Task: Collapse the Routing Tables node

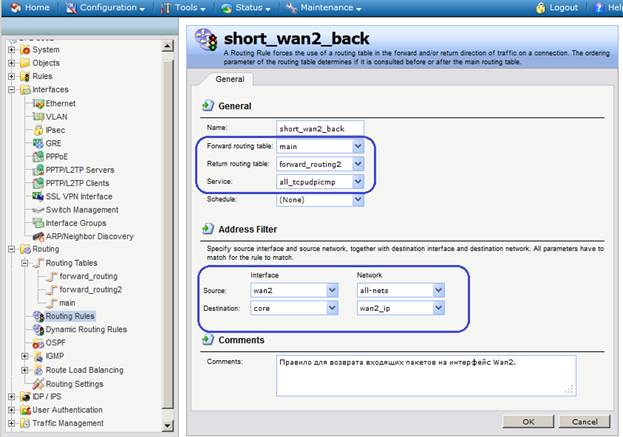Action: pos(25,263)
